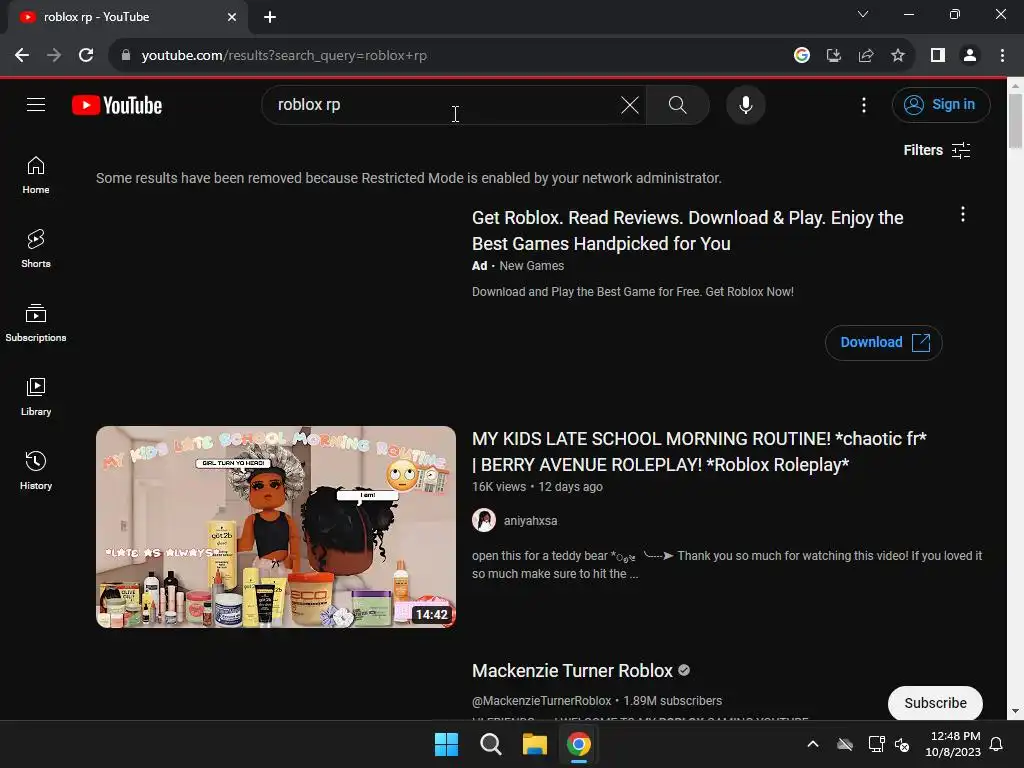Screen dimensions: 1024x768
Task: Open the aniyahxsa channel avatar
Action: [x=484, y=520]
